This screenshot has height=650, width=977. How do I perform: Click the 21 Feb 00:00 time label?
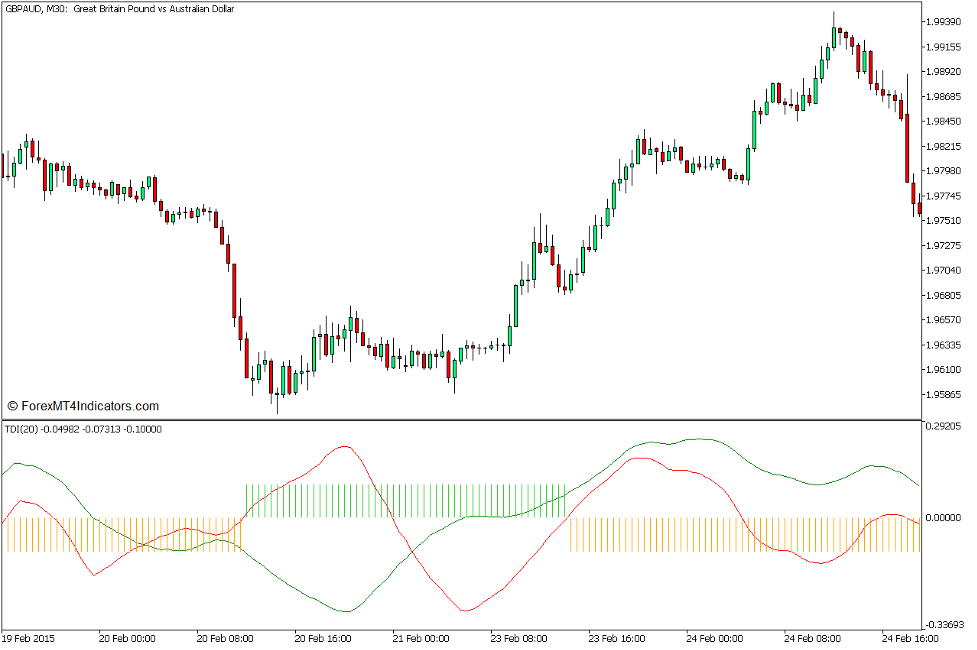419,637
